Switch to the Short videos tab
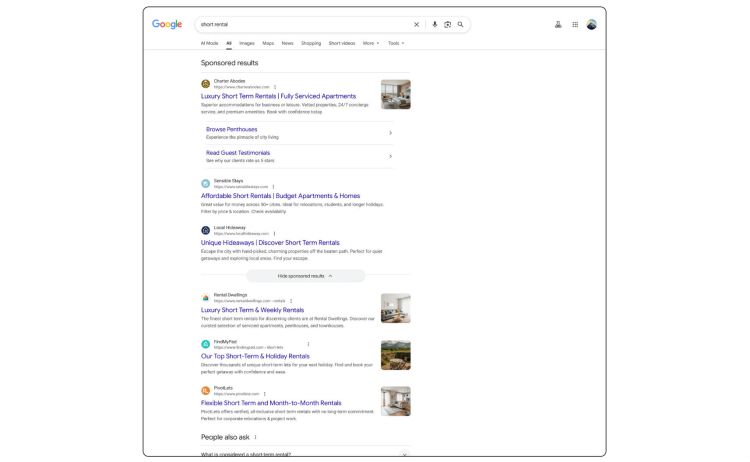Image resolution: width=750 pixels, height=462 pixels. point(342,43)
